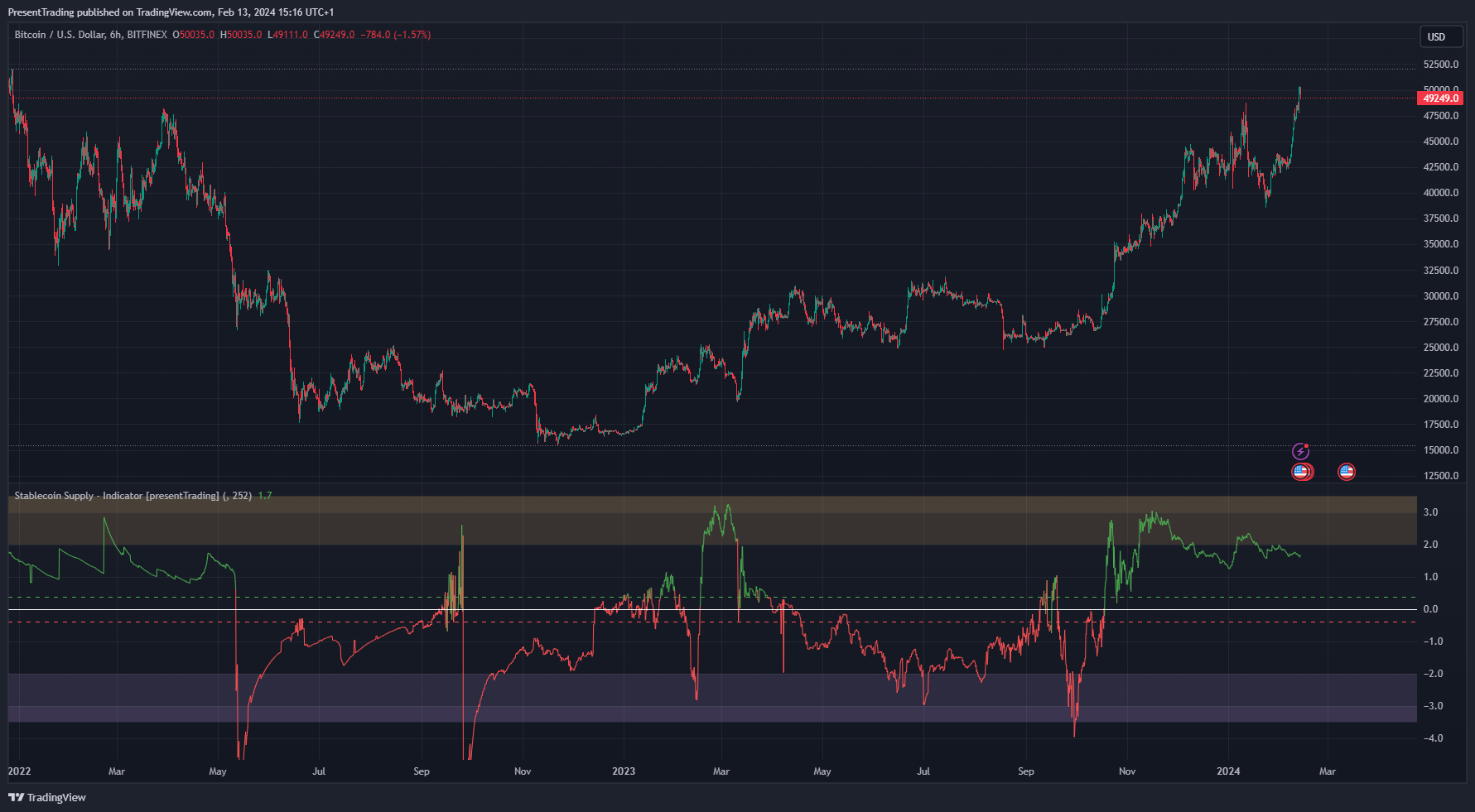The image size is (1475, 812).
Task: Click the 3.0 indicator scale label
Action: pyautogui.click(x=1430, y=512)
